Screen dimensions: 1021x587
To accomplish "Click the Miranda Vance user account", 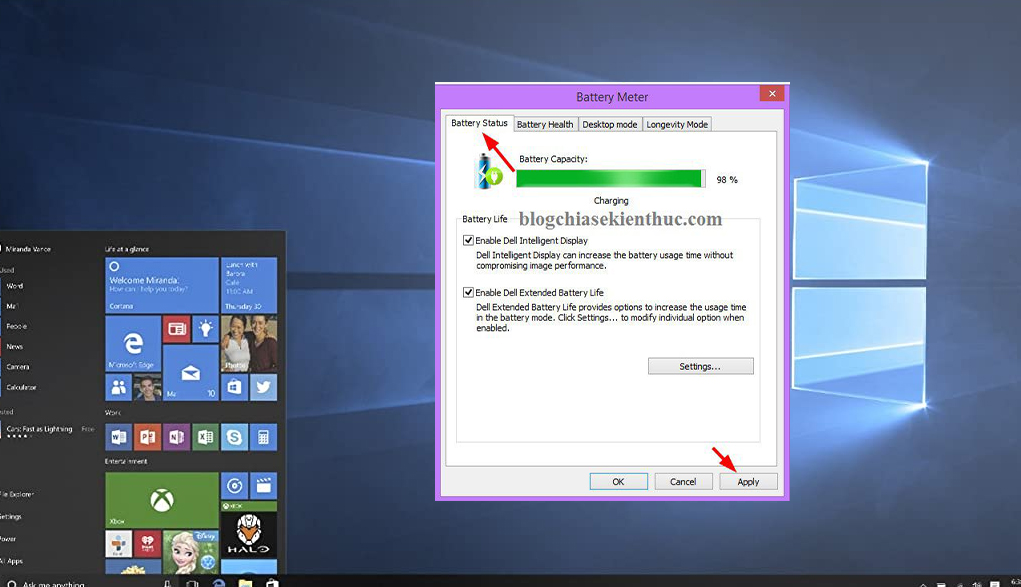I will tap(26, 249).
